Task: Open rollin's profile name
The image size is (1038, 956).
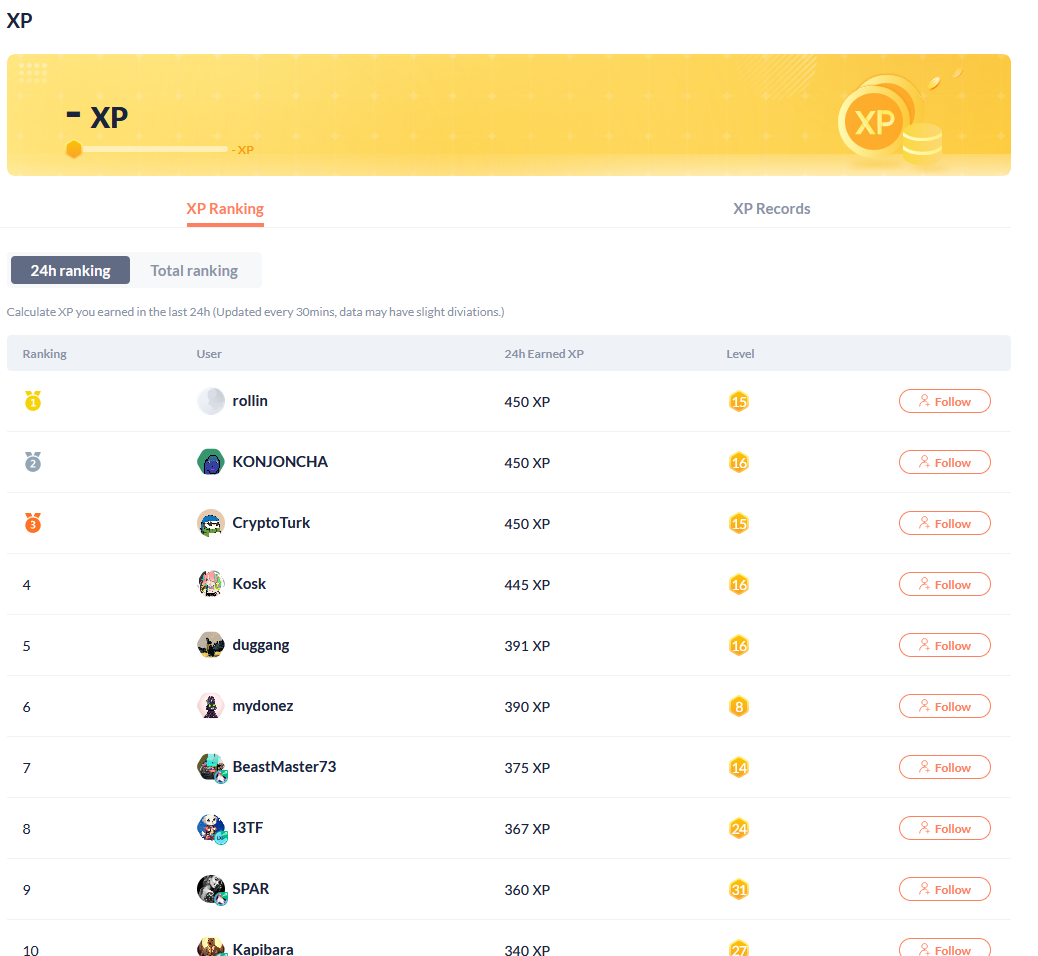Action: coord(250,401)
